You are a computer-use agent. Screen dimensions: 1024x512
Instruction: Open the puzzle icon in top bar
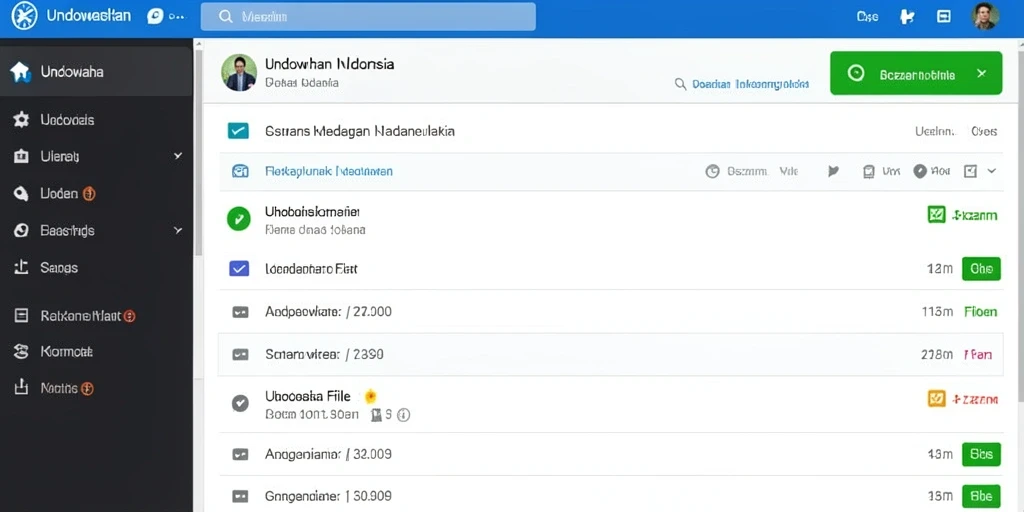[906, 17]
